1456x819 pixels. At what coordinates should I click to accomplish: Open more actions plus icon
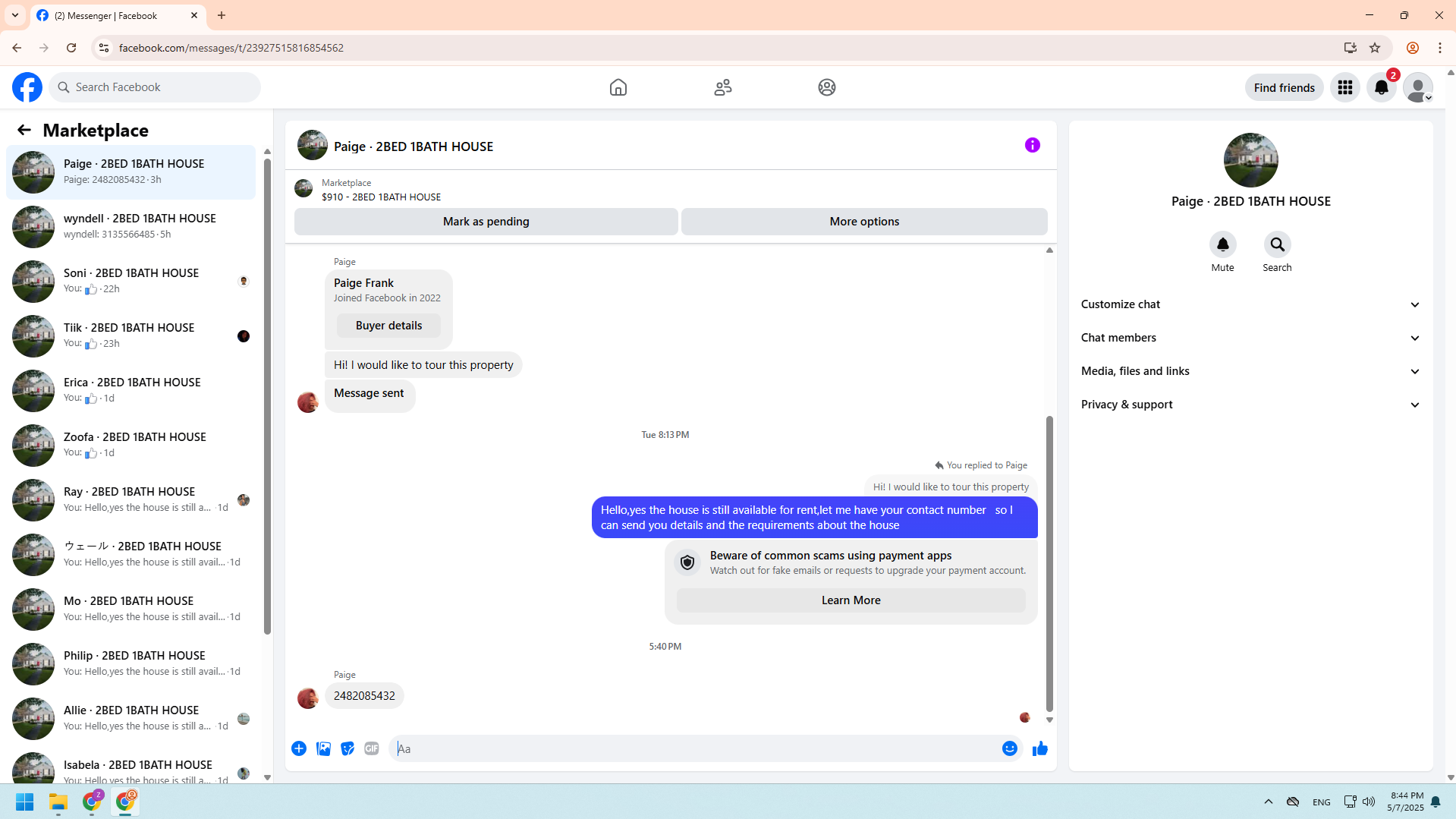(x=299, y=748)
